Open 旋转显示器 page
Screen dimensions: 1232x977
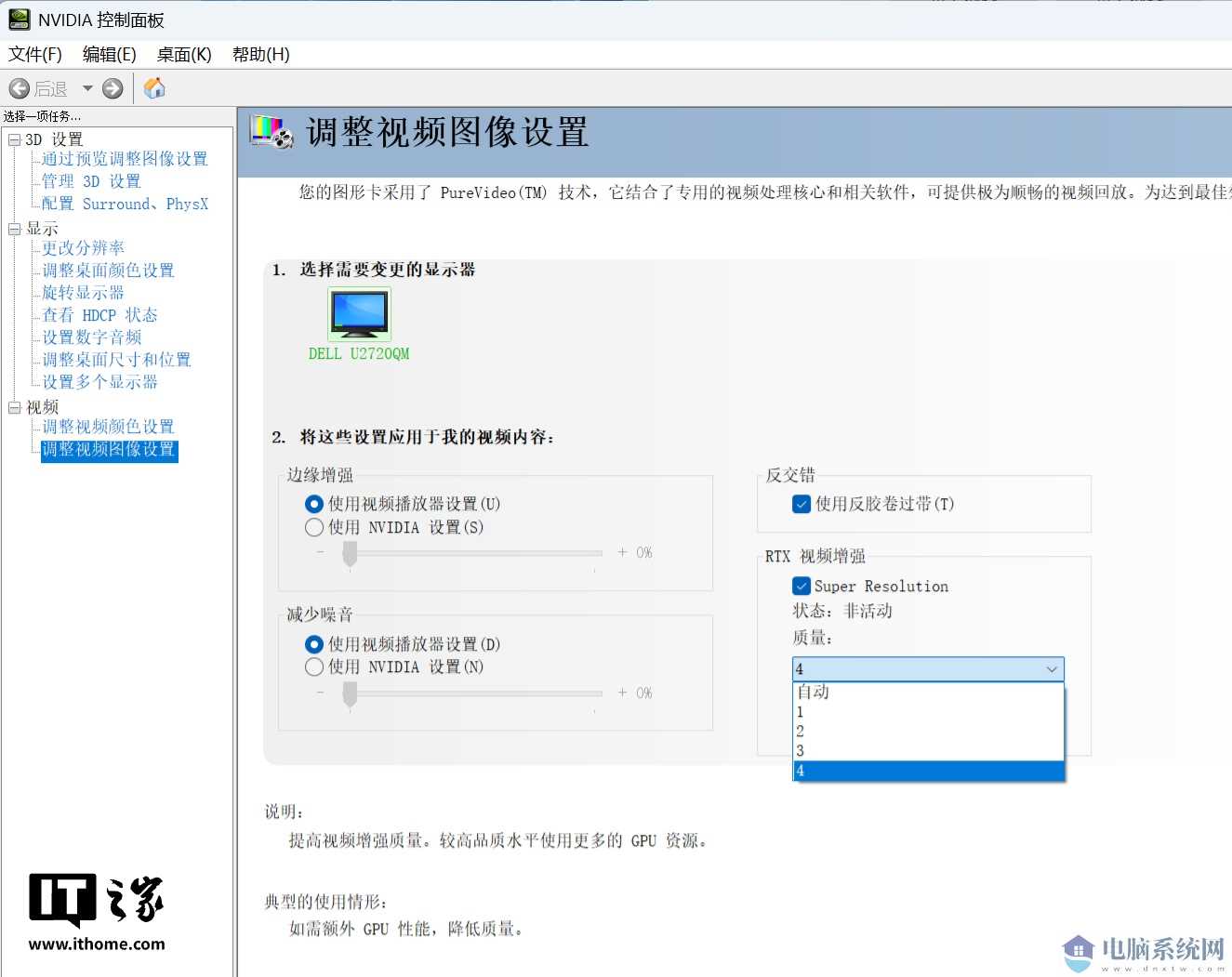coord(83,293)
